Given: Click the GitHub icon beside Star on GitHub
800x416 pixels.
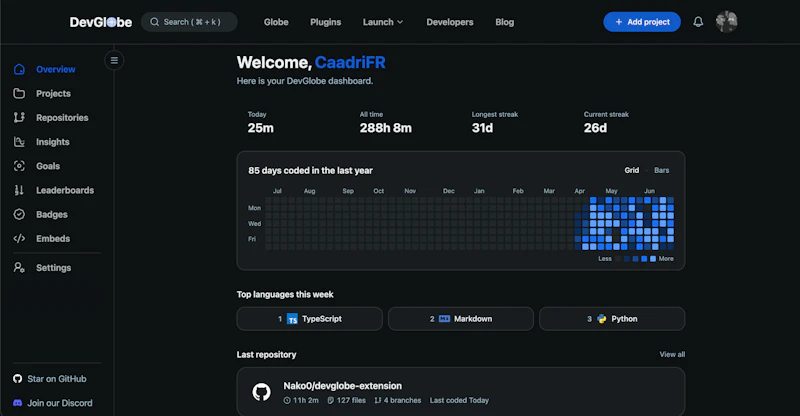Looking at the screenshot, I should 17,379.
